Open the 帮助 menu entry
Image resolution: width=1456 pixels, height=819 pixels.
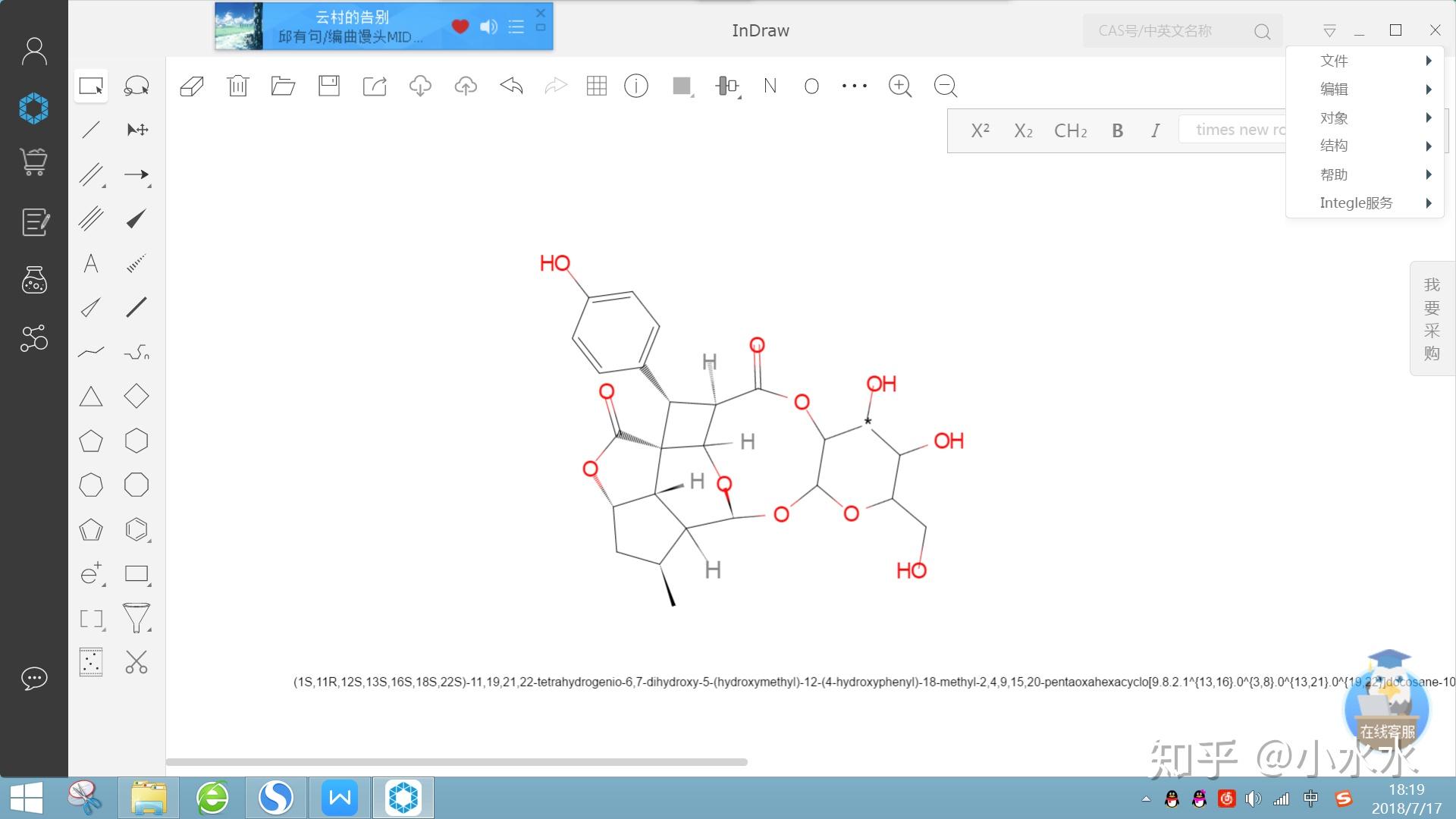pos(1333,174)
